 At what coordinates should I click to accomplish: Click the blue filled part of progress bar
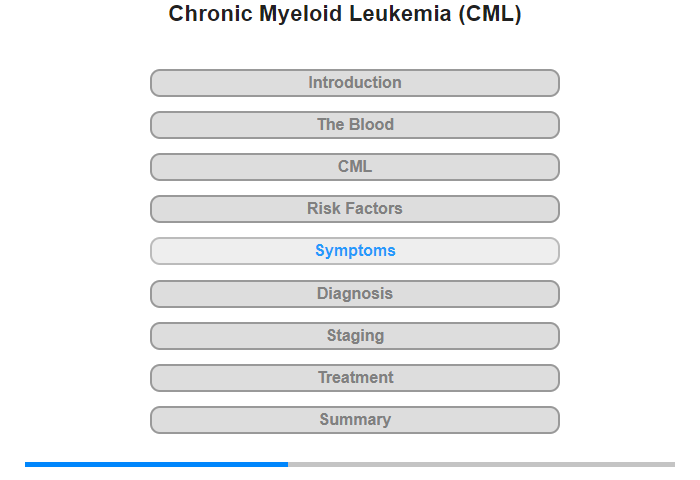tap(156, 464)
